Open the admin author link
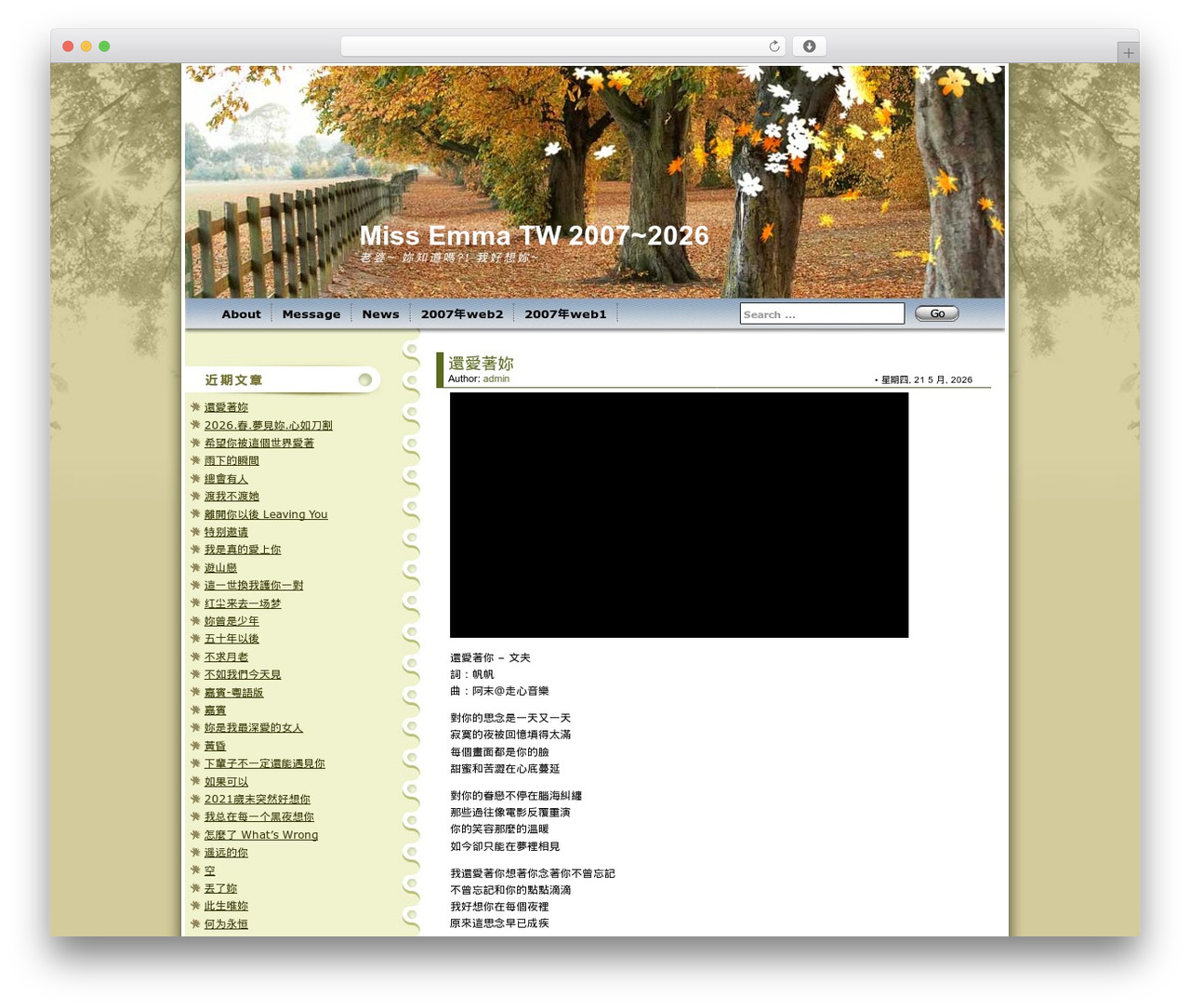The image size is (1190, 1008). click(496, 379)
